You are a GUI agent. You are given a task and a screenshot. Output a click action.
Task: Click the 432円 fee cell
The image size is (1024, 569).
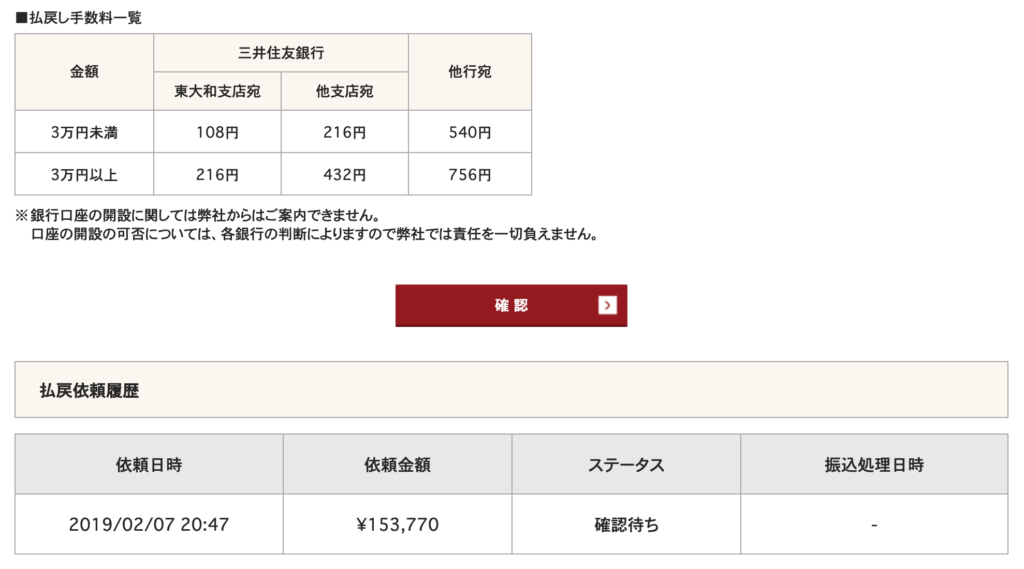345,174
